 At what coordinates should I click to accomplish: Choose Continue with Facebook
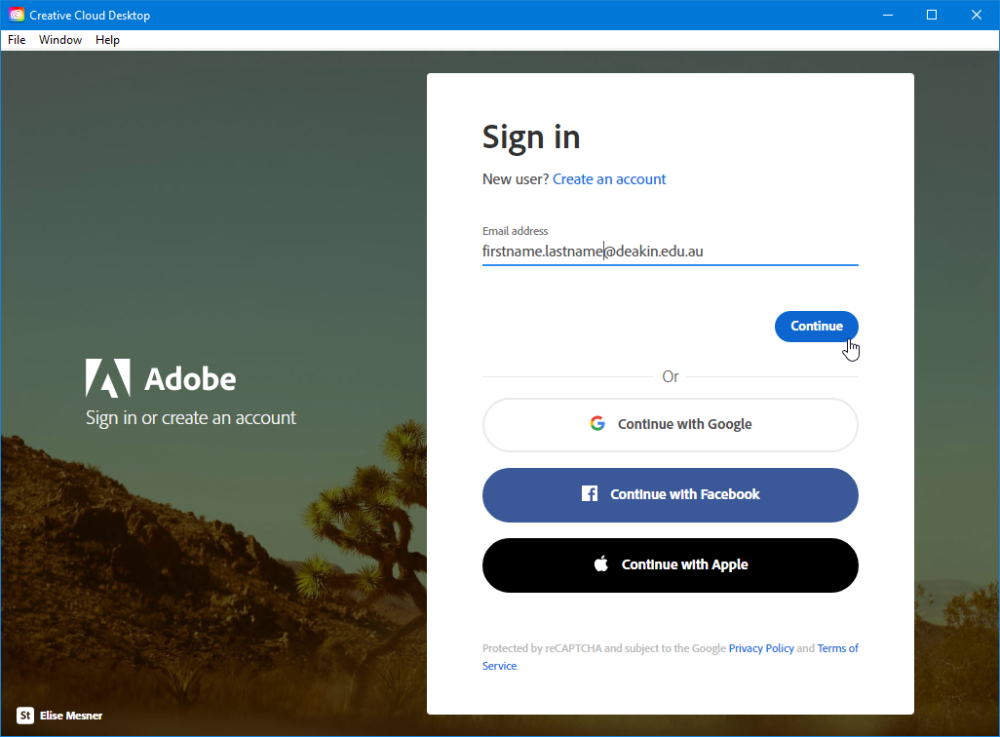[x=670, y=495]
